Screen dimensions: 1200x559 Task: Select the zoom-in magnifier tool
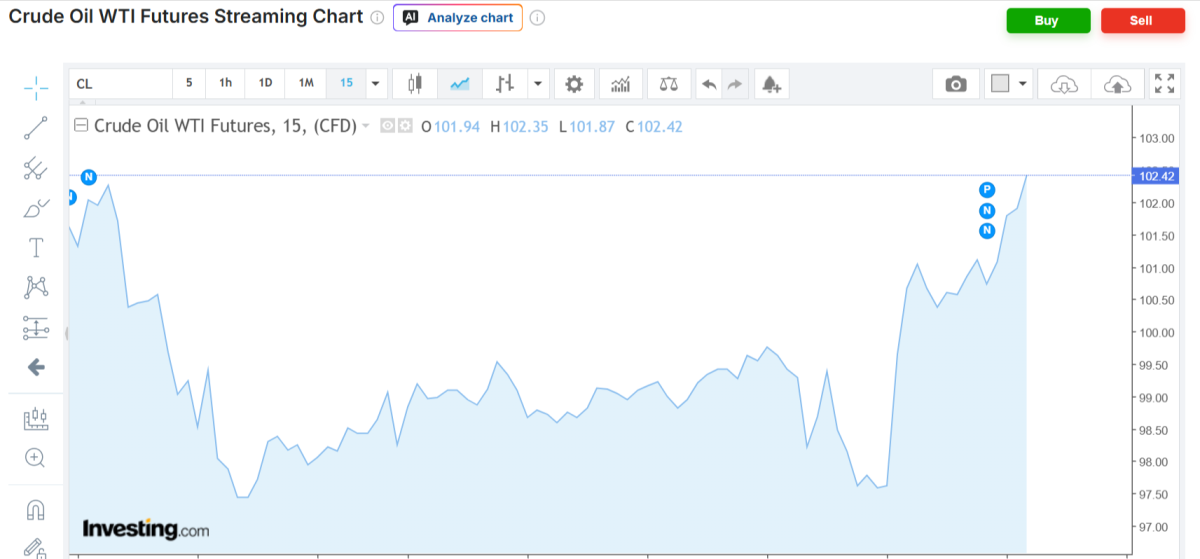click(x=36, y=458)
